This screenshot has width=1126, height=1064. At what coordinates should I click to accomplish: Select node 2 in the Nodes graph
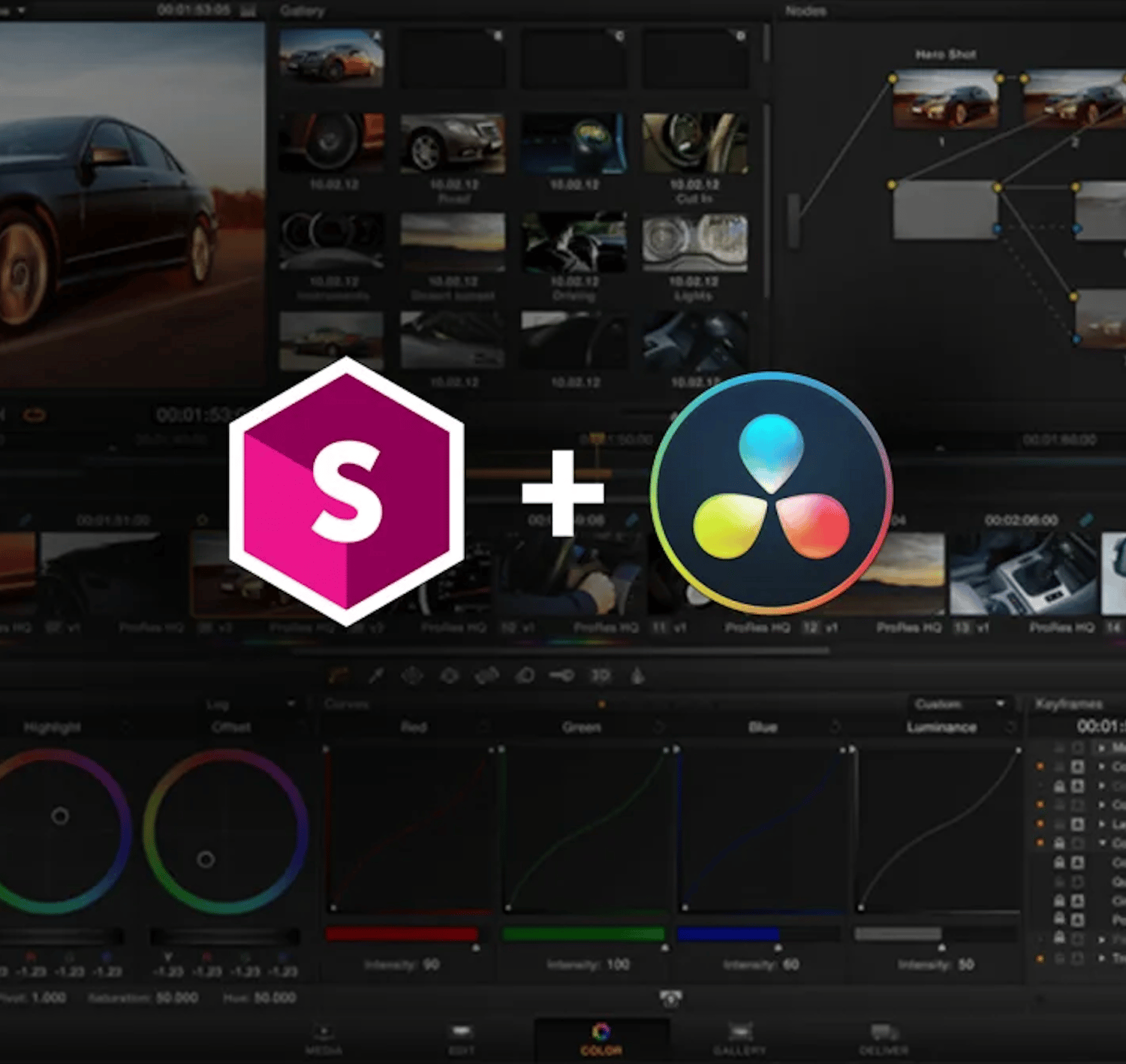click(1075, 100)
